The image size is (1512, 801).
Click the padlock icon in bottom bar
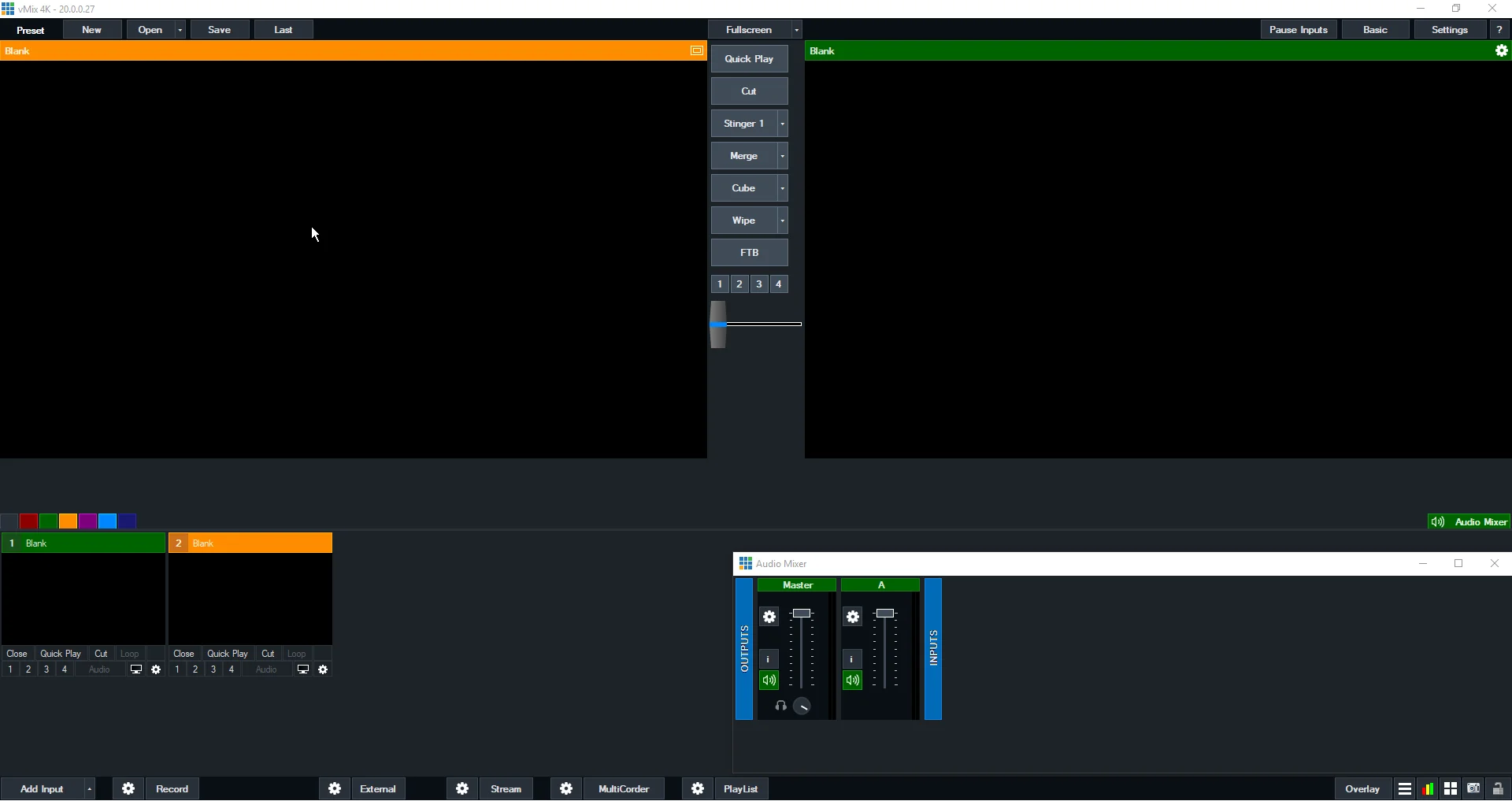(1498, 789)
